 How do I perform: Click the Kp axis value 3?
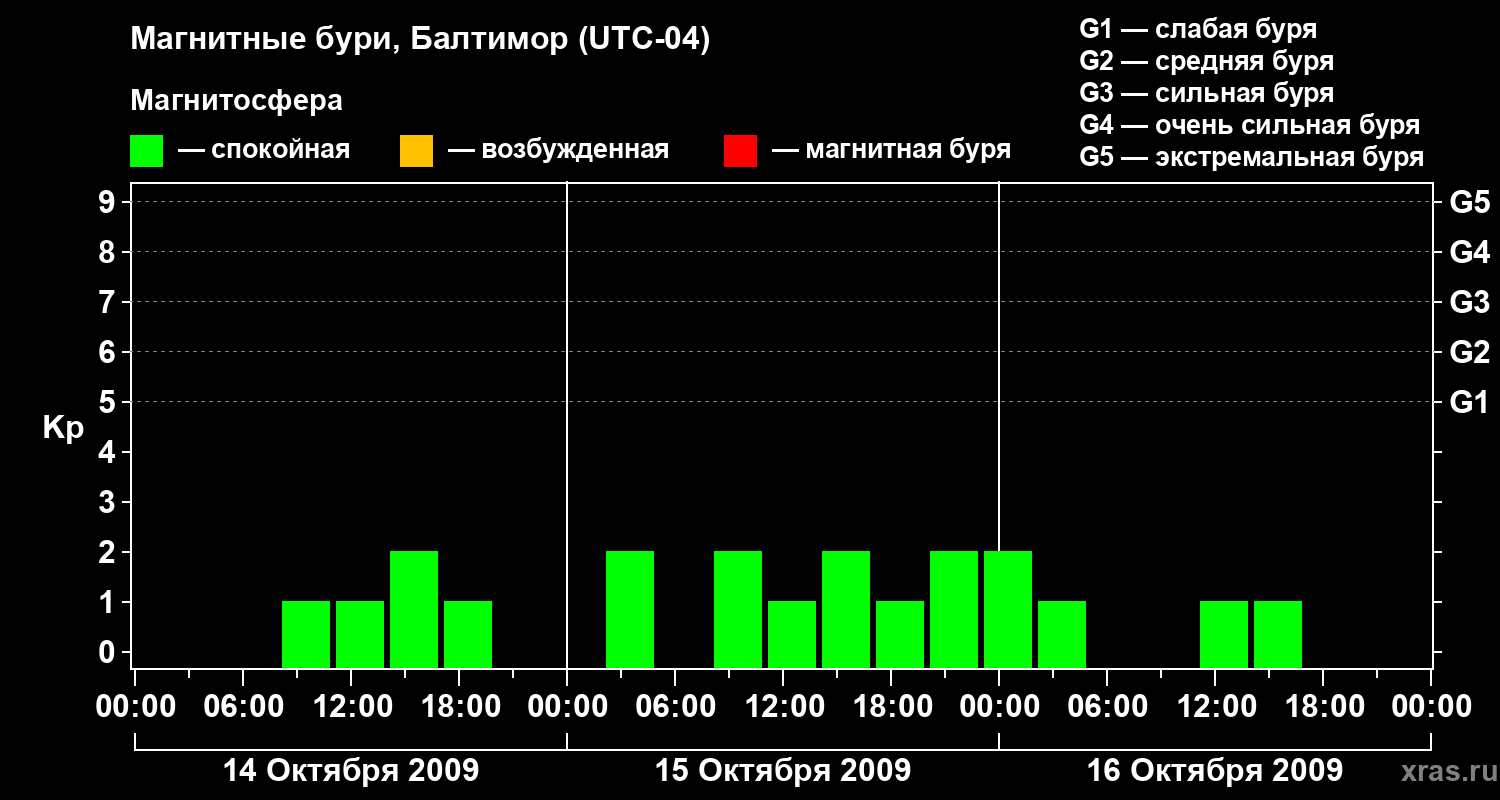(109, 502)
